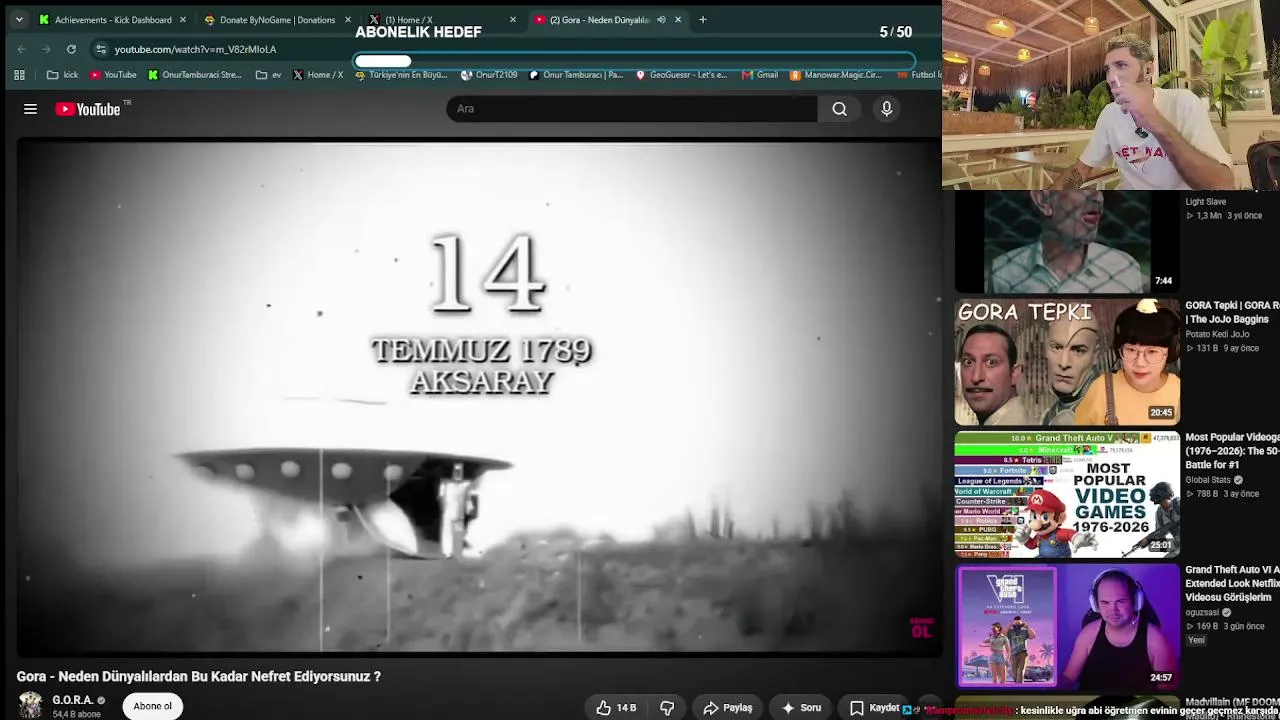
Task: Close the Home / X tab
Action: click(x=513, y=20)
